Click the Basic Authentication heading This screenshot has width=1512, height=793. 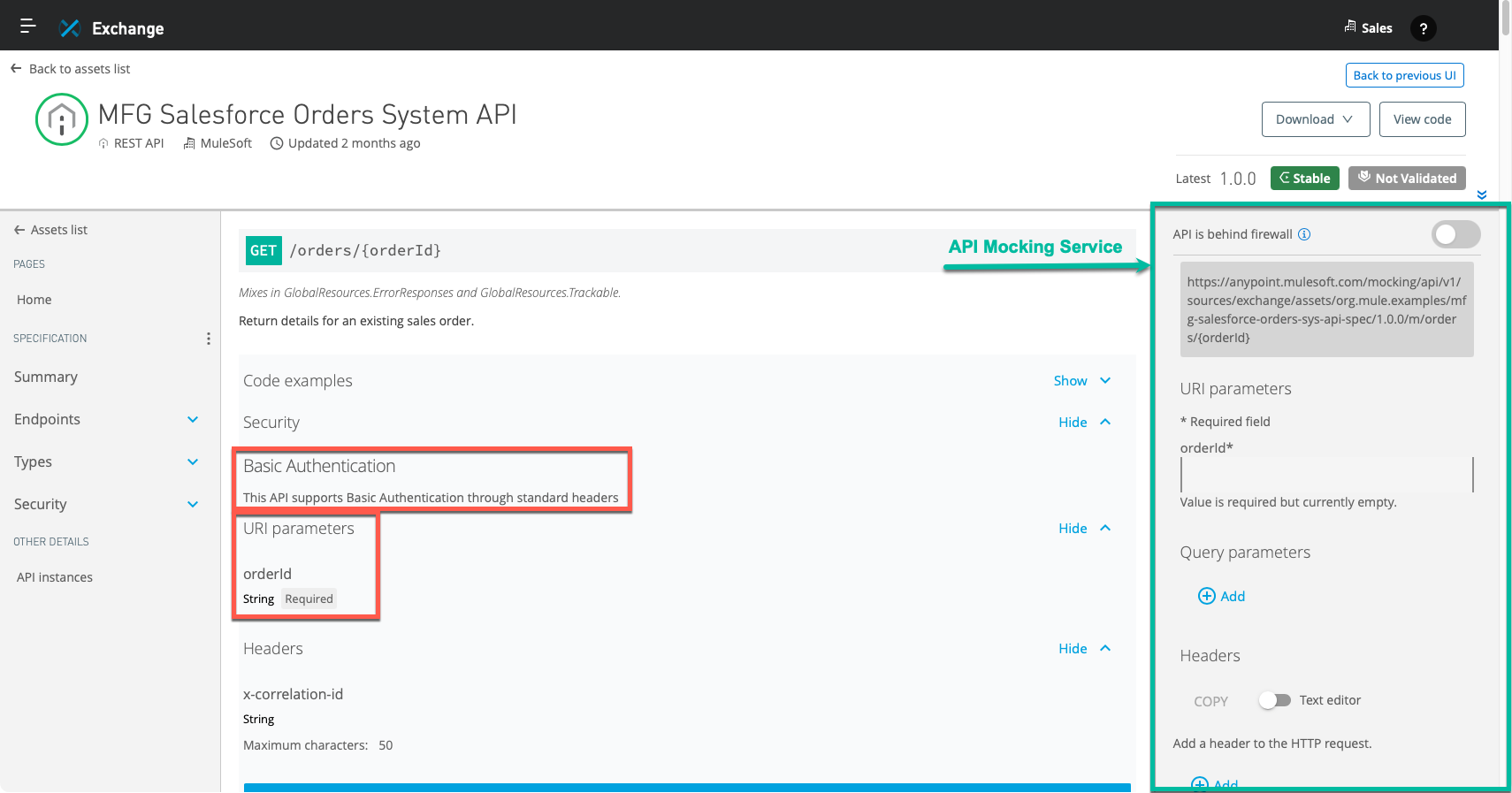coord(319,466)
